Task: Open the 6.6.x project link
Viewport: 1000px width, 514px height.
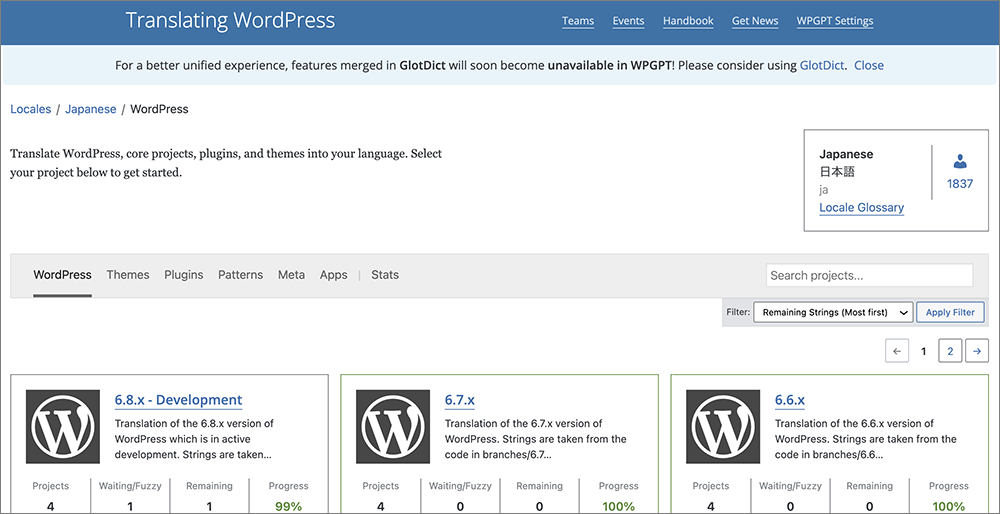Action: point(790,400)
